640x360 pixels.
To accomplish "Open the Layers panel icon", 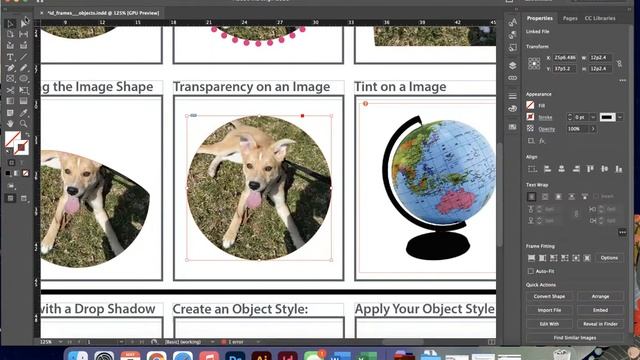I will (x=513, y=65).
